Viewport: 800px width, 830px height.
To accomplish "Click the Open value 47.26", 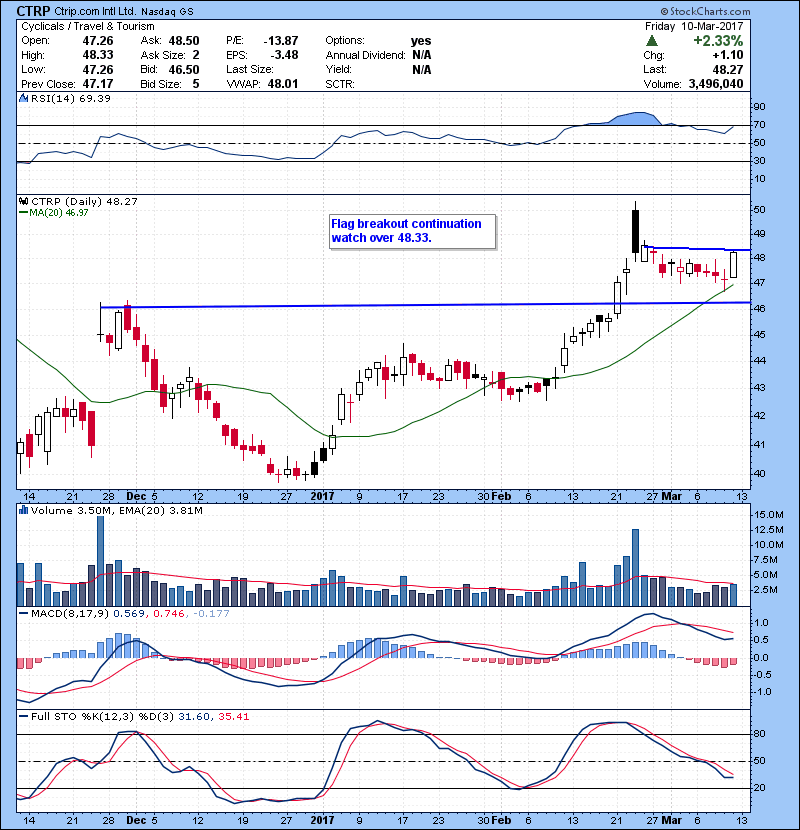I will [x=98, y=41].
